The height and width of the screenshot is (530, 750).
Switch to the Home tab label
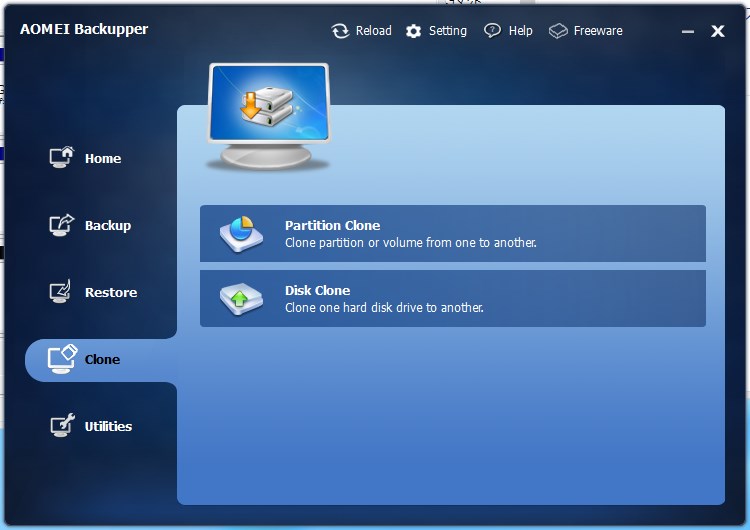pos(103,158)
